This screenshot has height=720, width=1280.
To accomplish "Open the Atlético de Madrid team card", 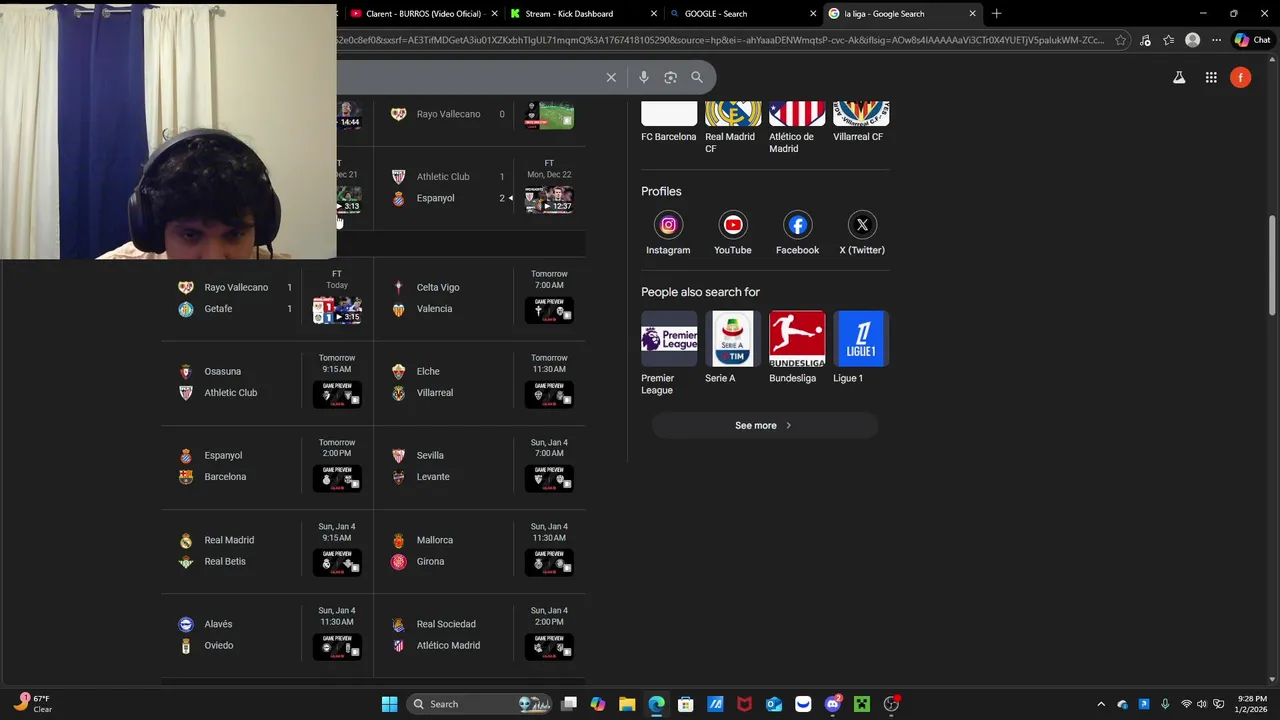I will [797, 128].
